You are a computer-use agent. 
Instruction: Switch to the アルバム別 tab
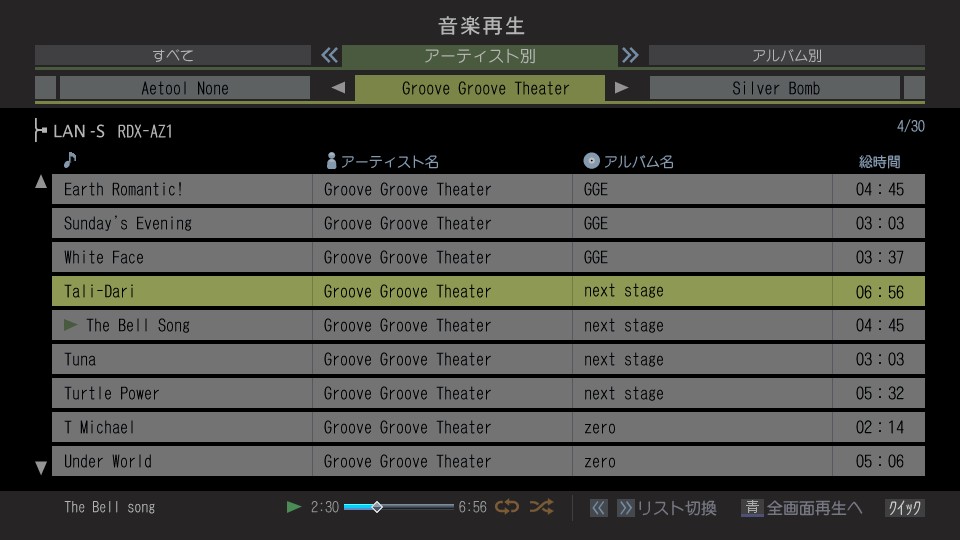pyautogui.click(x=786, y=56)
